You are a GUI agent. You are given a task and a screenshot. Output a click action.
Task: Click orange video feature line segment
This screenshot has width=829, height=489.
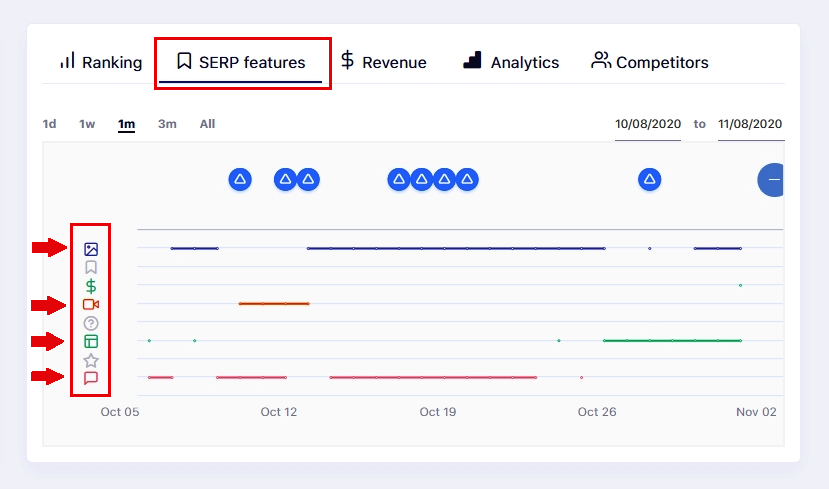pos(274,303)
